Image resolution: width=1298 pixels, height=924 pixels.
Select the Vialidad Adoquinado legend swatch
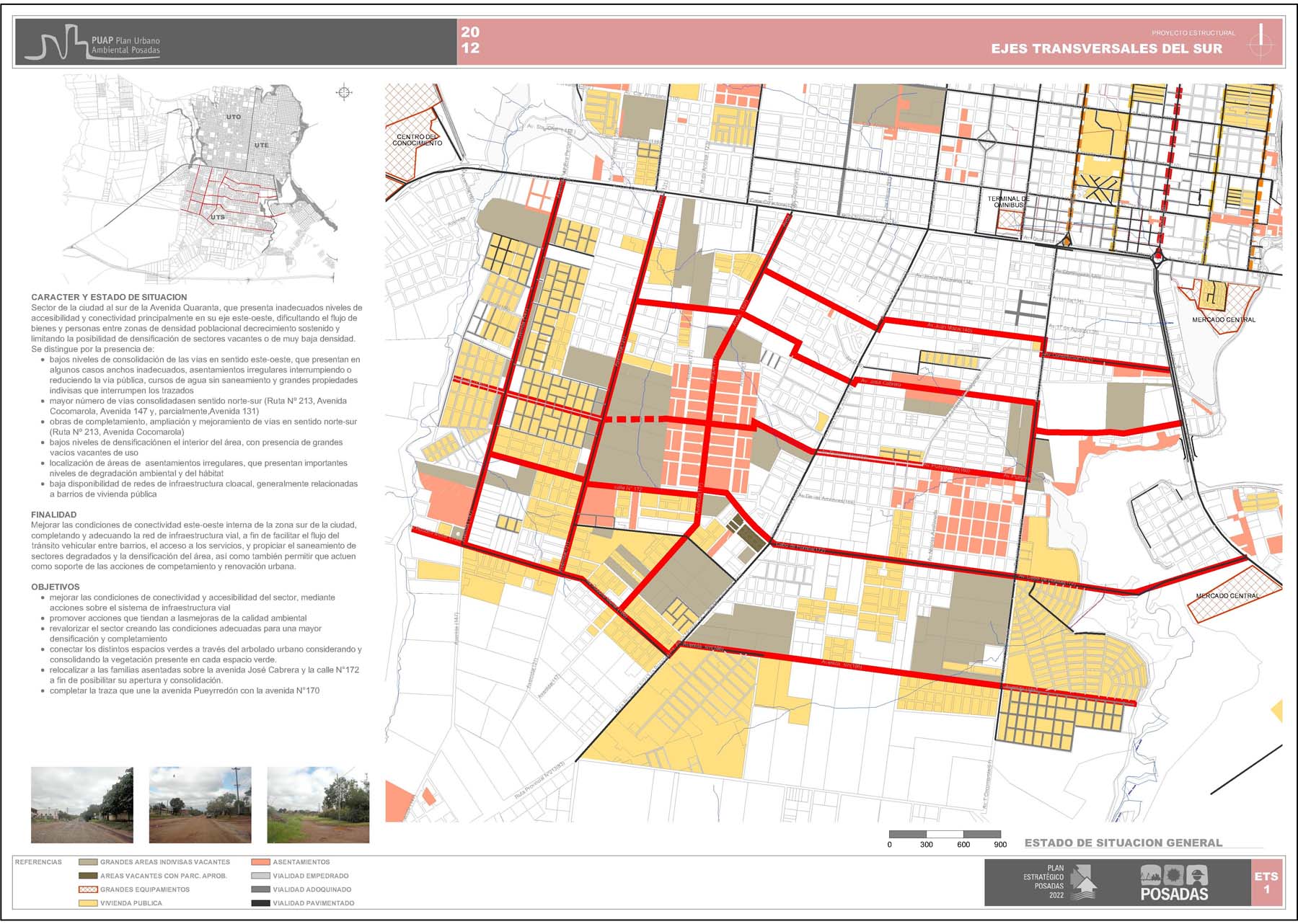click(x=260, y=889)
